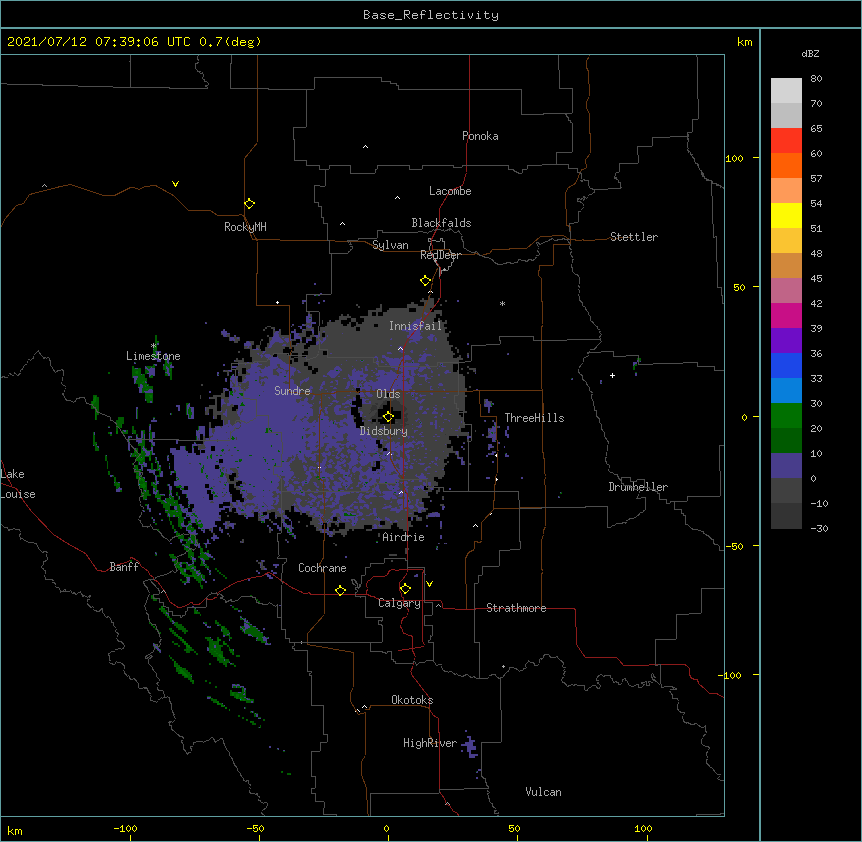Click the white caret marker just east of Calgary
This screenshot has height=842, width=862.
(x=438, y=605)
